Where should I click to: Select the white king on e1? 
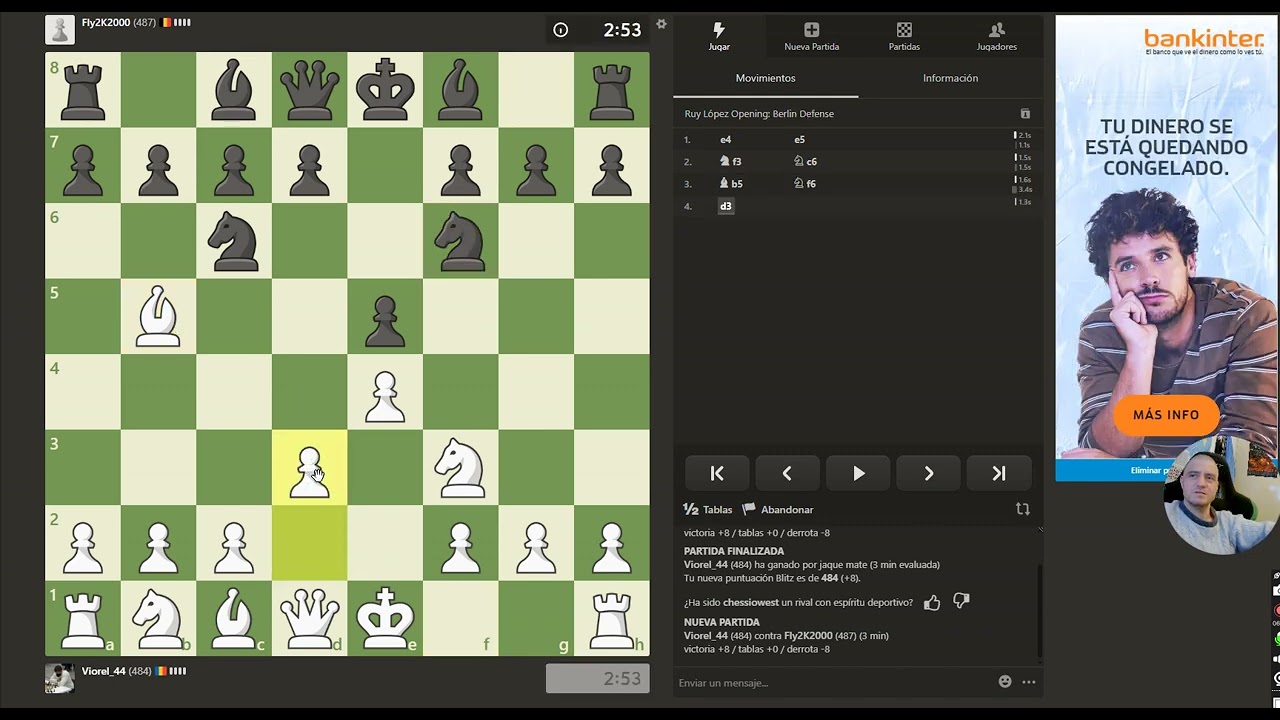tap(385, 618)
